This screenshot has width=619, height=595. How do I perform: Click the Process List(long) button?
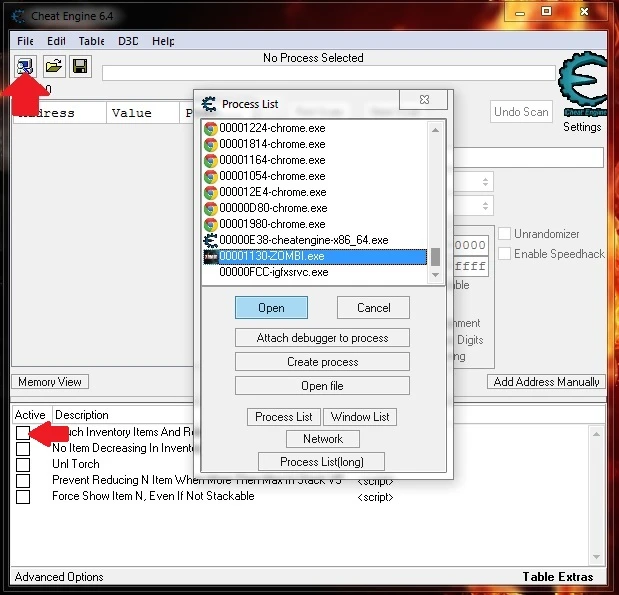coord(321,462)
